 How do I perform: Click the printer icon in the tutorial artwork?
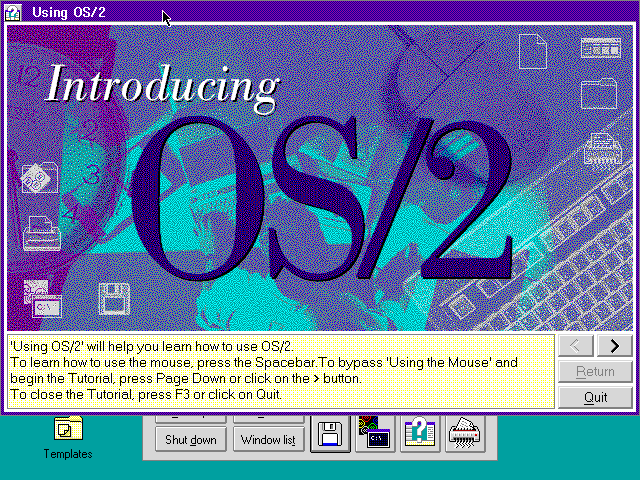tap(41, 230)
